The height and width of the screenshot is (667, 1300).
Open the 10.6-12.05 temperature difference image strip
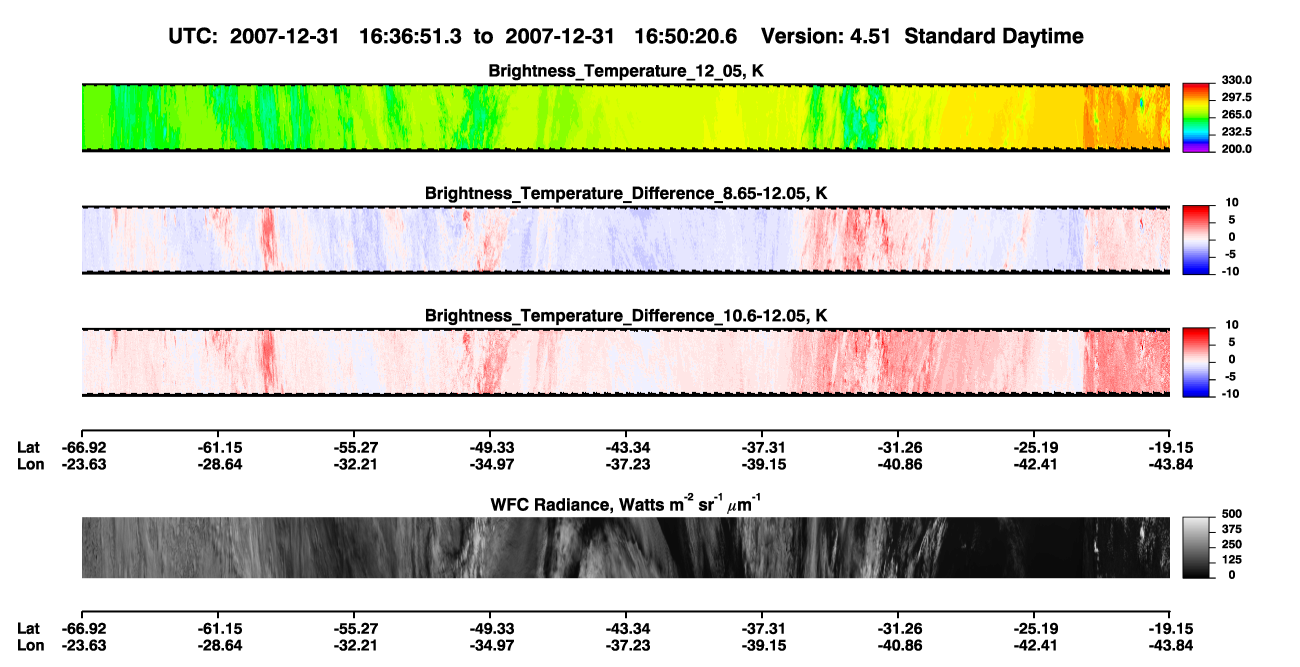point(625,361)
